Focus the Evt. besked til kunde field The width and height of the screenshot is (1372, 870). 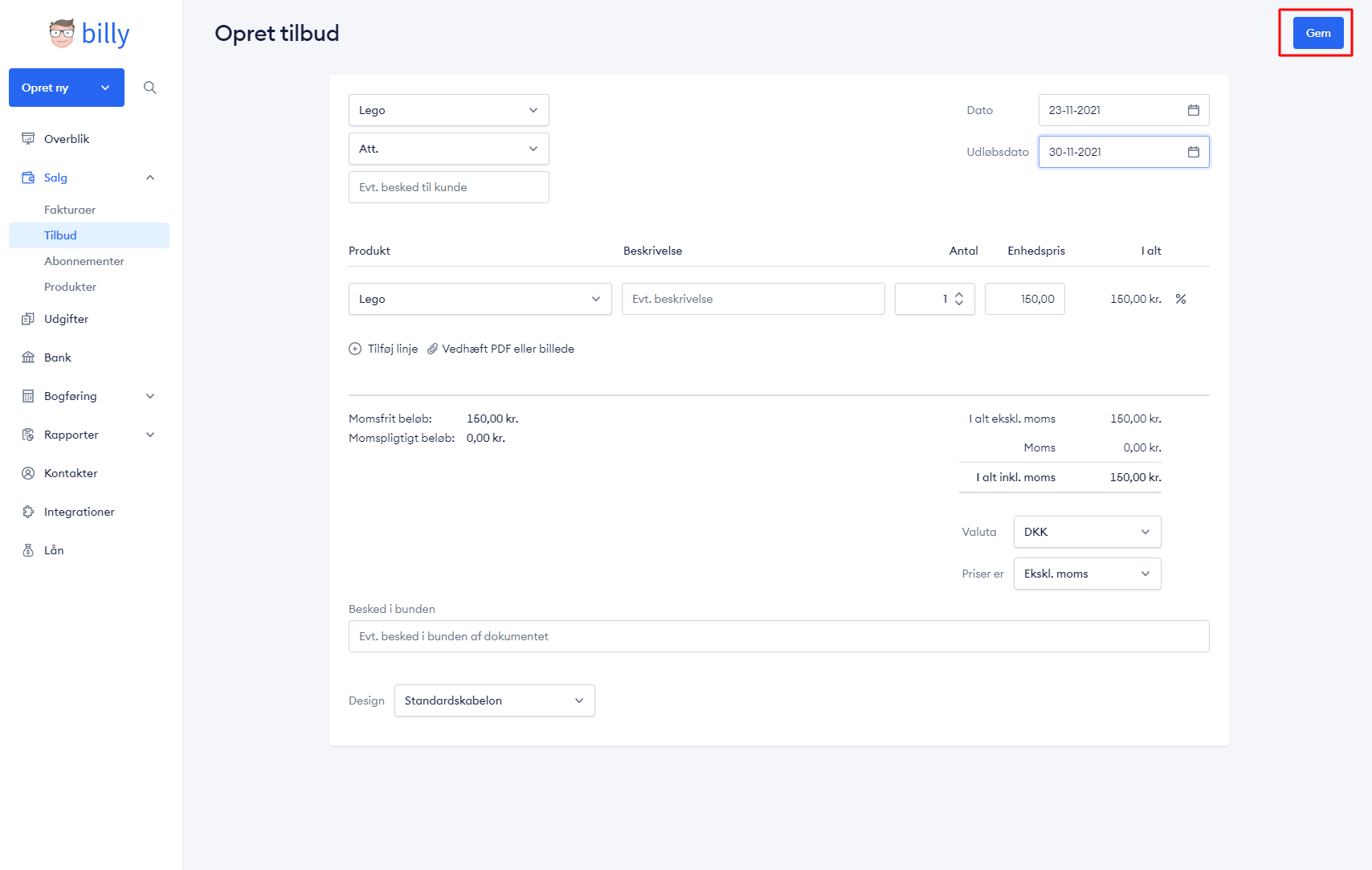pyautogui.click(x=449, y=187)
